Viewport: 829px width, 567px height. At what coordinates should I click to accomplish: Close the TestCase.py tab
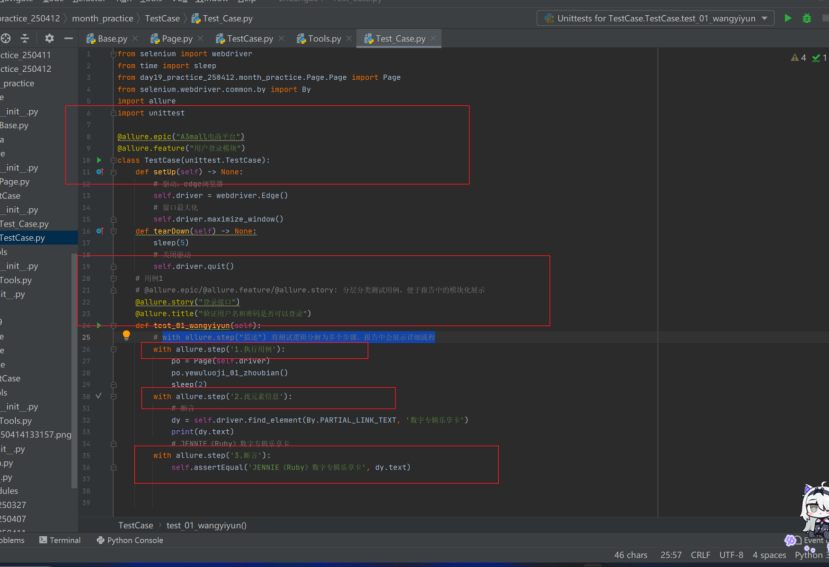pos(281,39)
